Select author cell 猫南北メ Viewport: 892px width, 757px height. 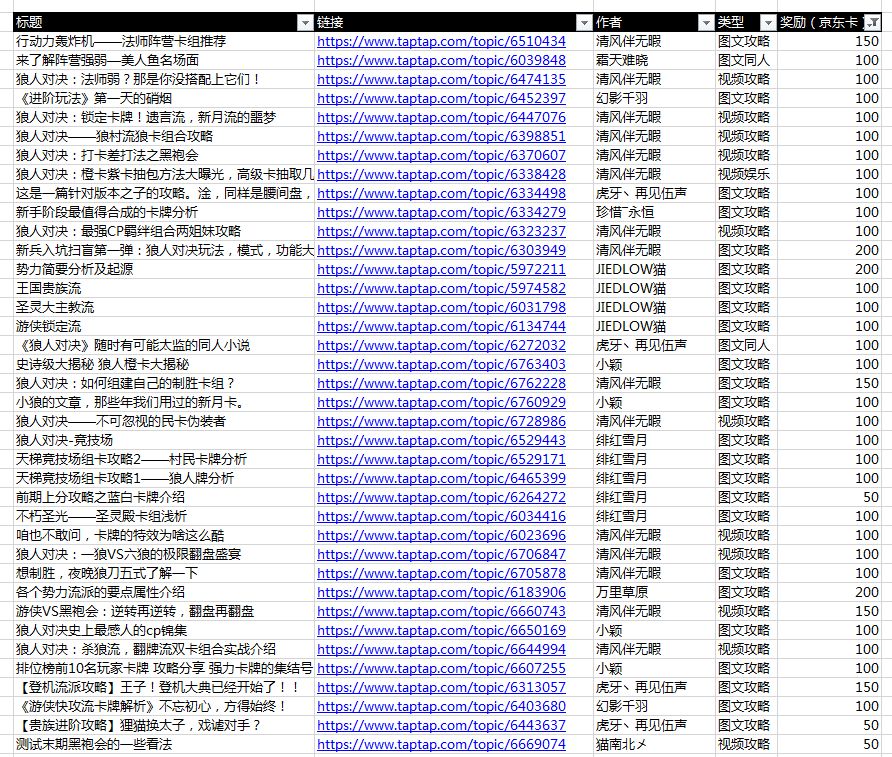[654, 744]
